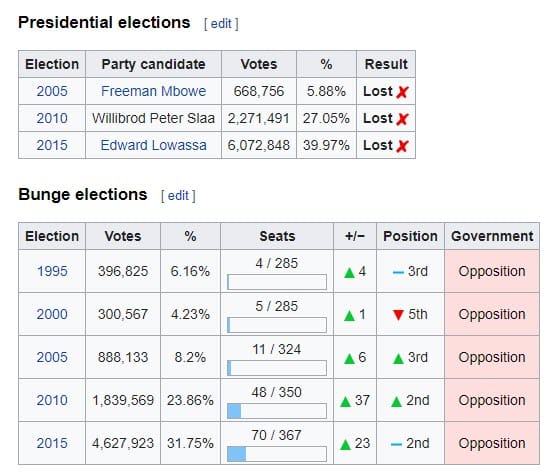
Task: Click the red down arrow beside 5th
Action: click(x=398, y=315)
